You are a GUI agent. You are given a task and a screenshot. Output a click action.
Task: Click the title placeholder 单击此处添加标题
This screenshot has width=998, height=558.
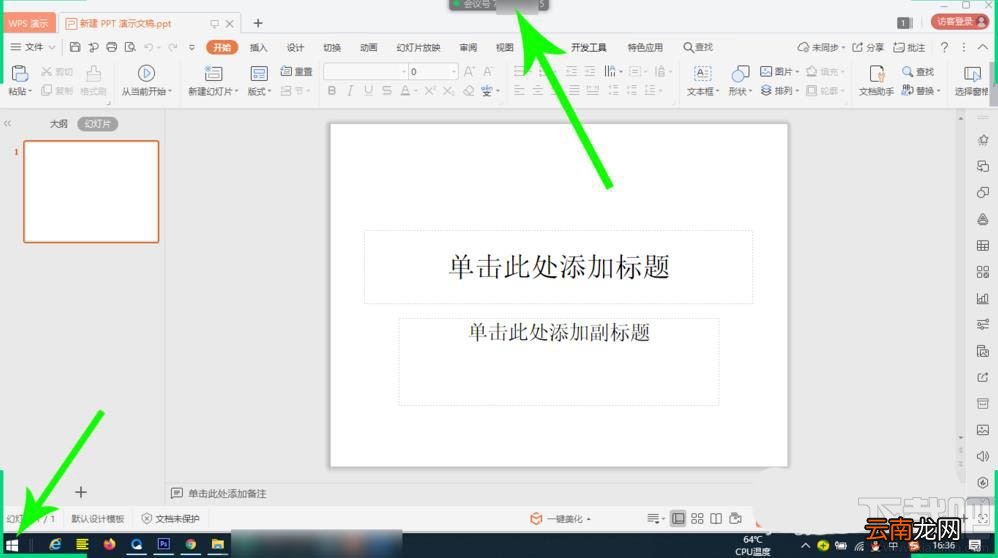pyautogui.click(x=558, y=267)
